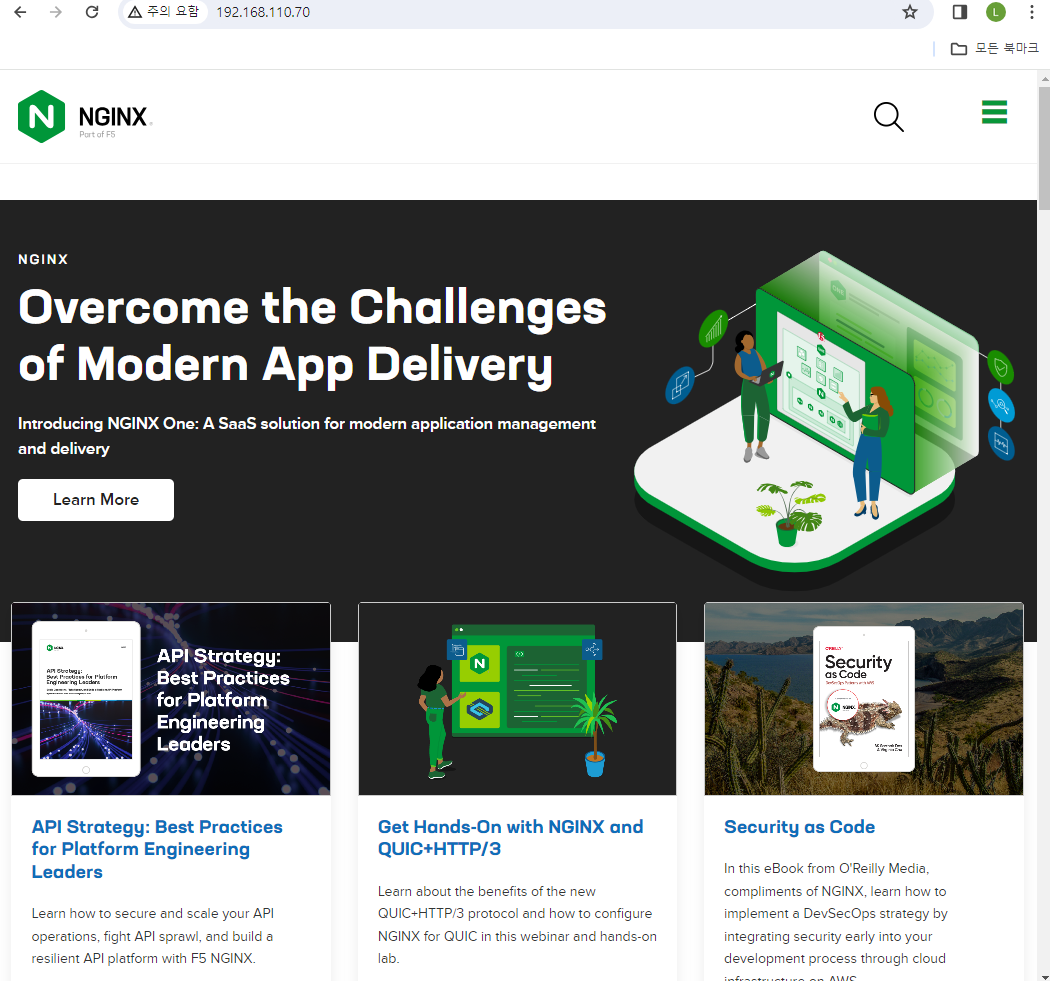1050x981 pixels.
Task: Open the green profile avatar menu
Action: (996, 12)
